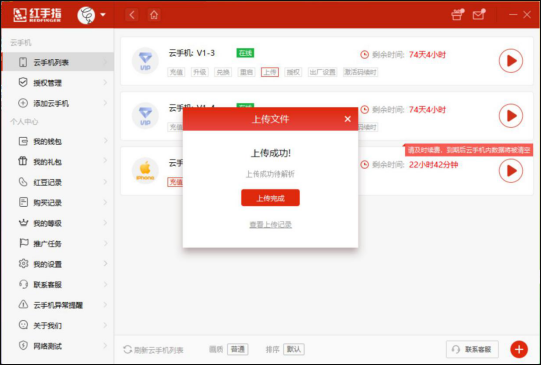
Task: Click the home icon in title bar
Action: (x=154, y=15)
